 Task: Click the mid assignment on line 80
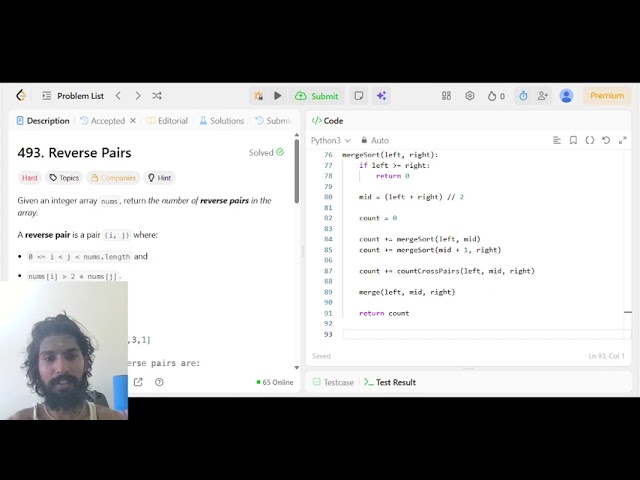point(411,197)
